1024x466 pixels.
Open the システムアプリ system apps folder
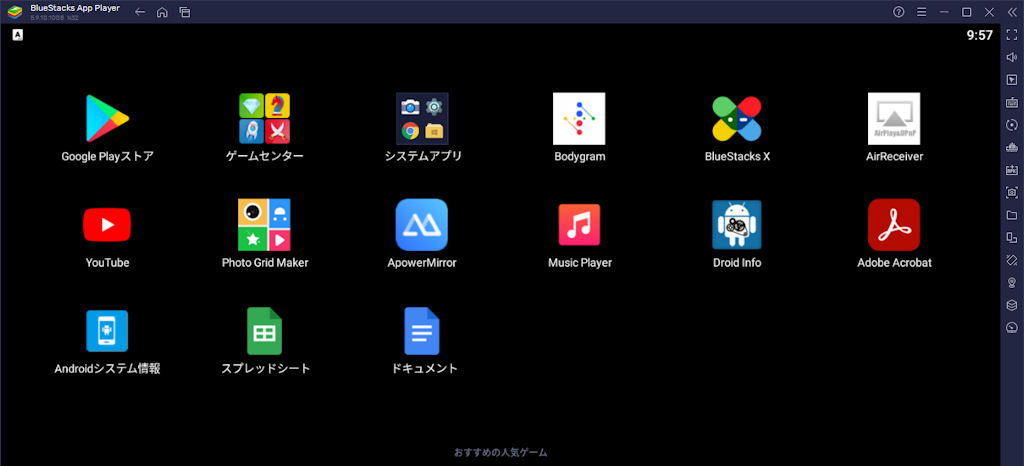coord(423,118)
